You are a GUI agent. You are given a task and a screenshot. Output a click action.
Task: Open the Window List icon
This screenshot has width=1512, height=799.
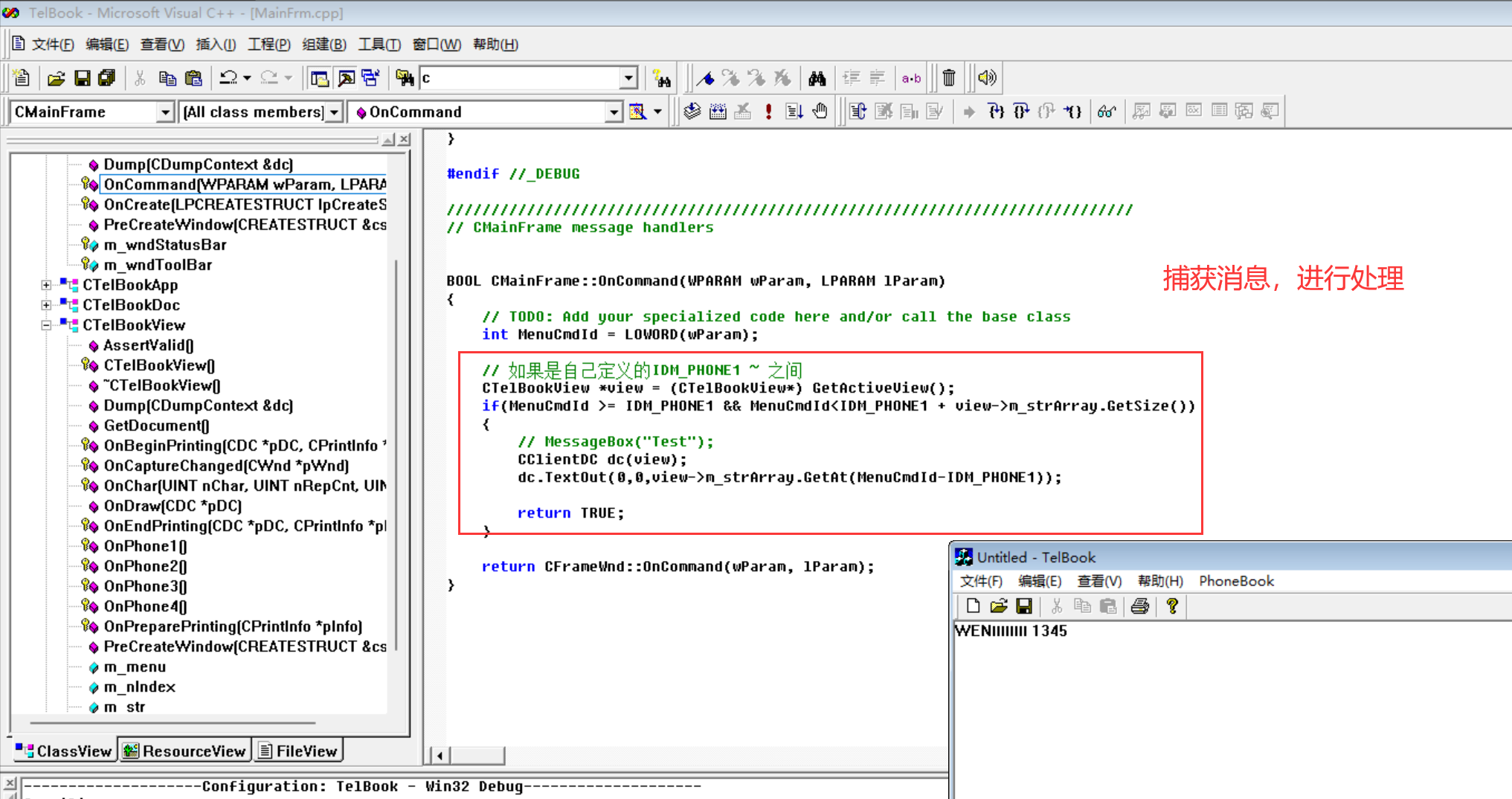(371, 78)
